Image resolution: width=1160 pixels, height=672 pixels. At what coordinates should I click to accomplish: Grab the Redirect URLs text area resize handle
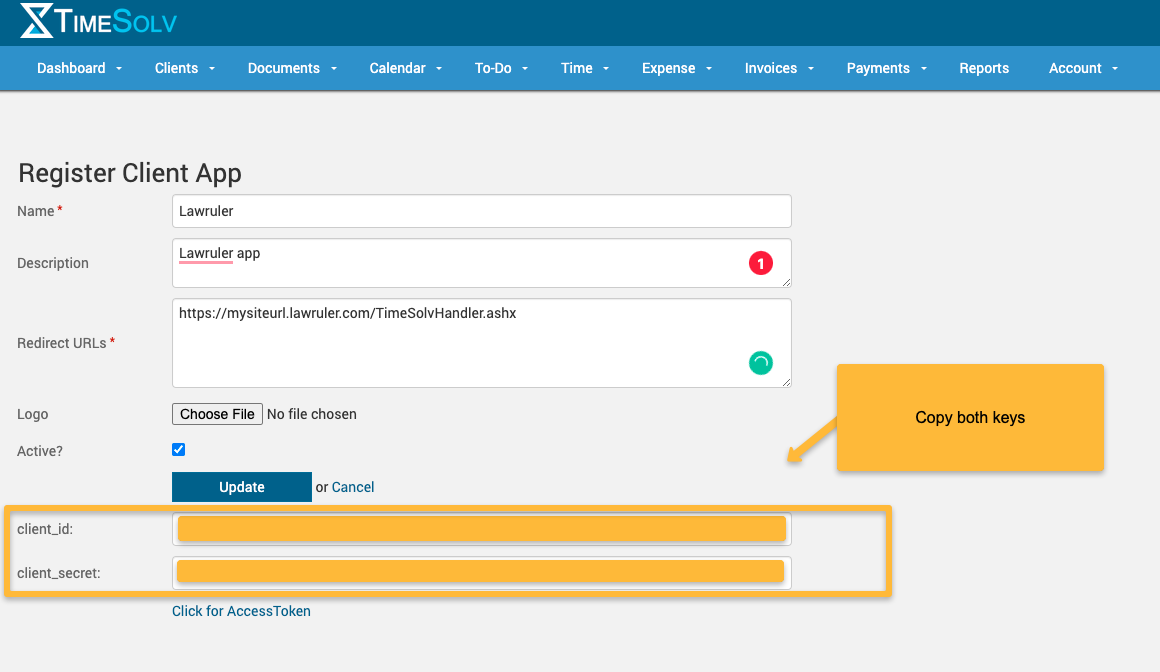coord(786,382)
